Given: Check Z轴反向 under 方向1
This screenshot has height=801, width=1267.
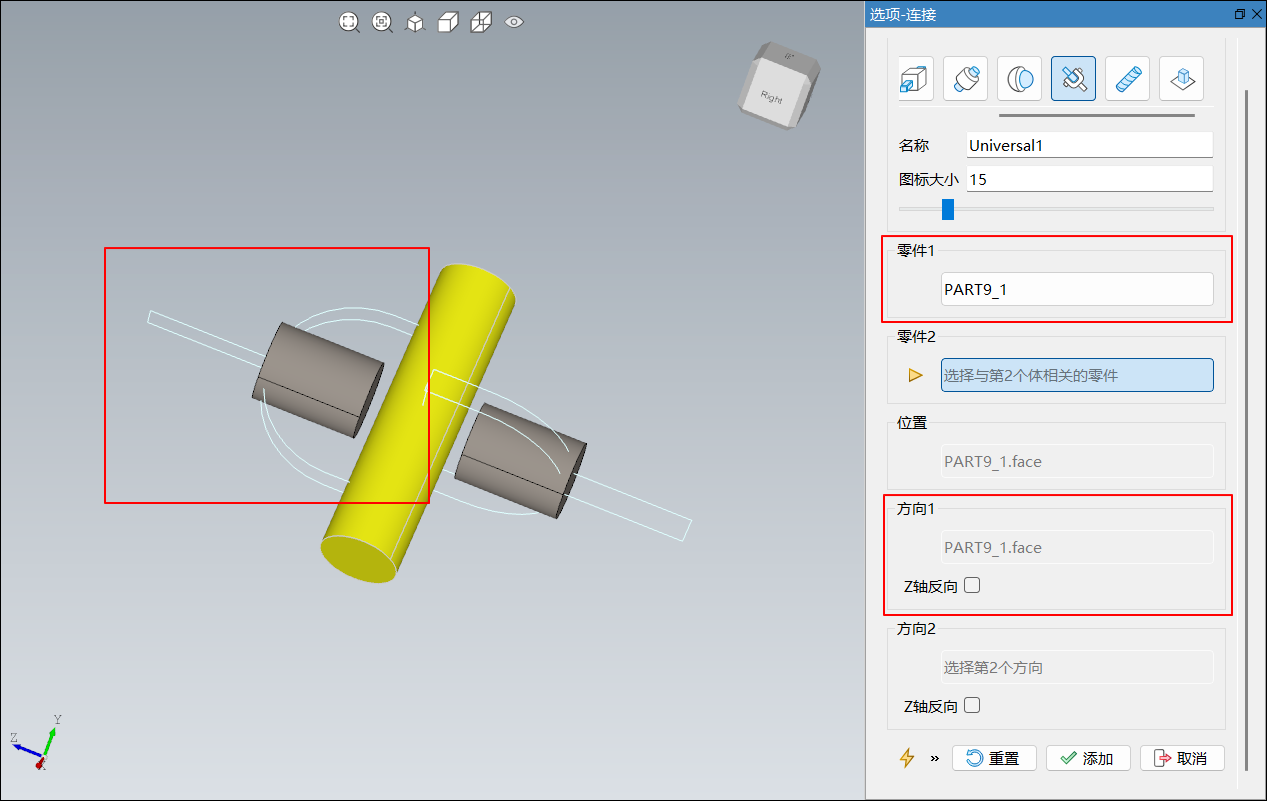Looking at the screenshot, I should pos(972,586).
